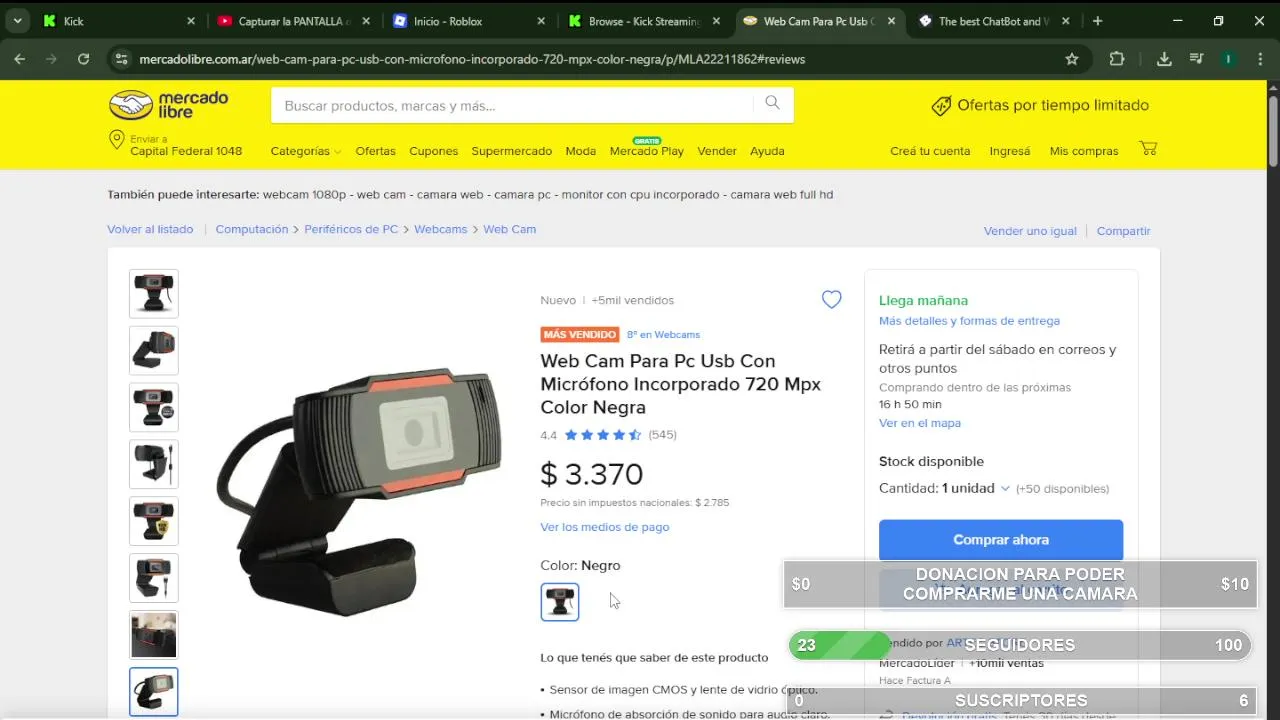This screenshot has height=720, width=1280.
Task: Click Creá tu cuenta link
Action: coord(930,151)
